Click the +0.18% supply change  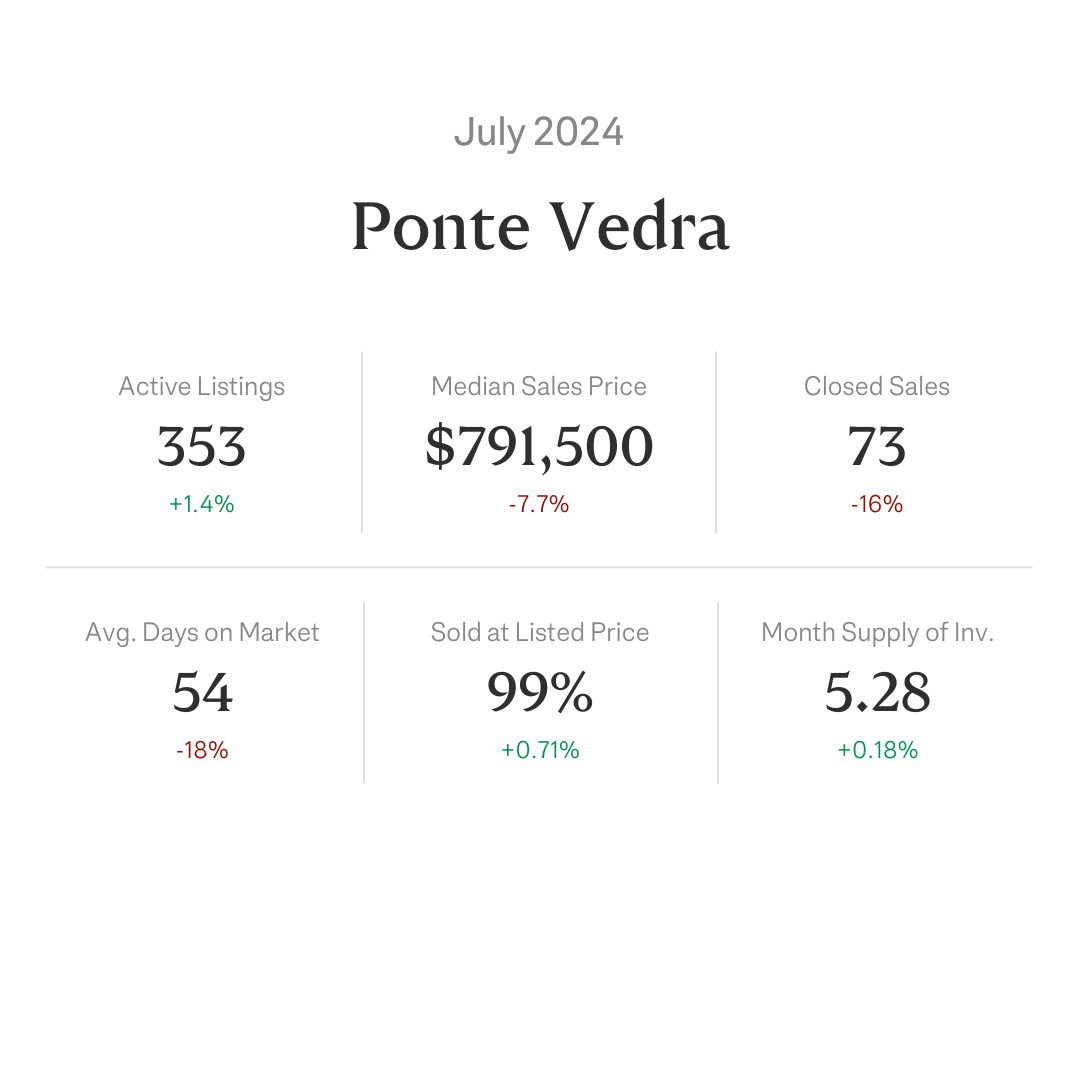tap(878, 750)
